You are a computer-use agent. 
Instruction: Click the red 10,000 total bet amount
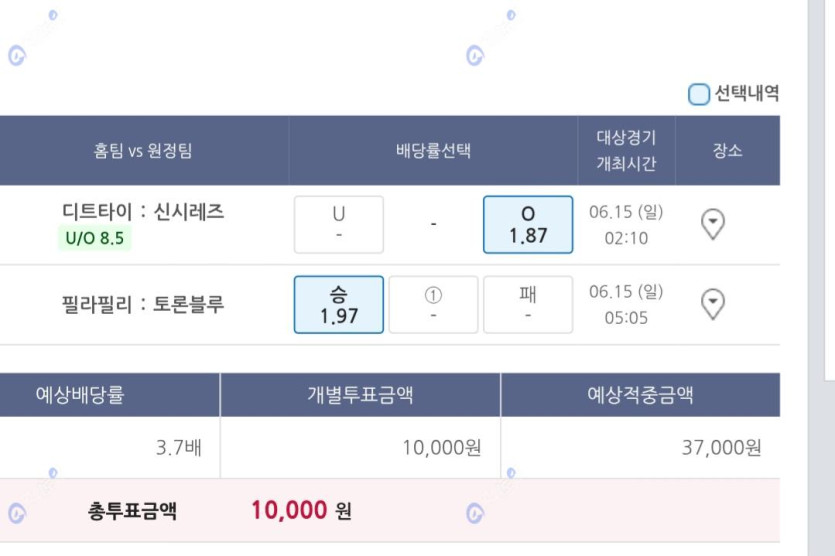pos(289,510)
